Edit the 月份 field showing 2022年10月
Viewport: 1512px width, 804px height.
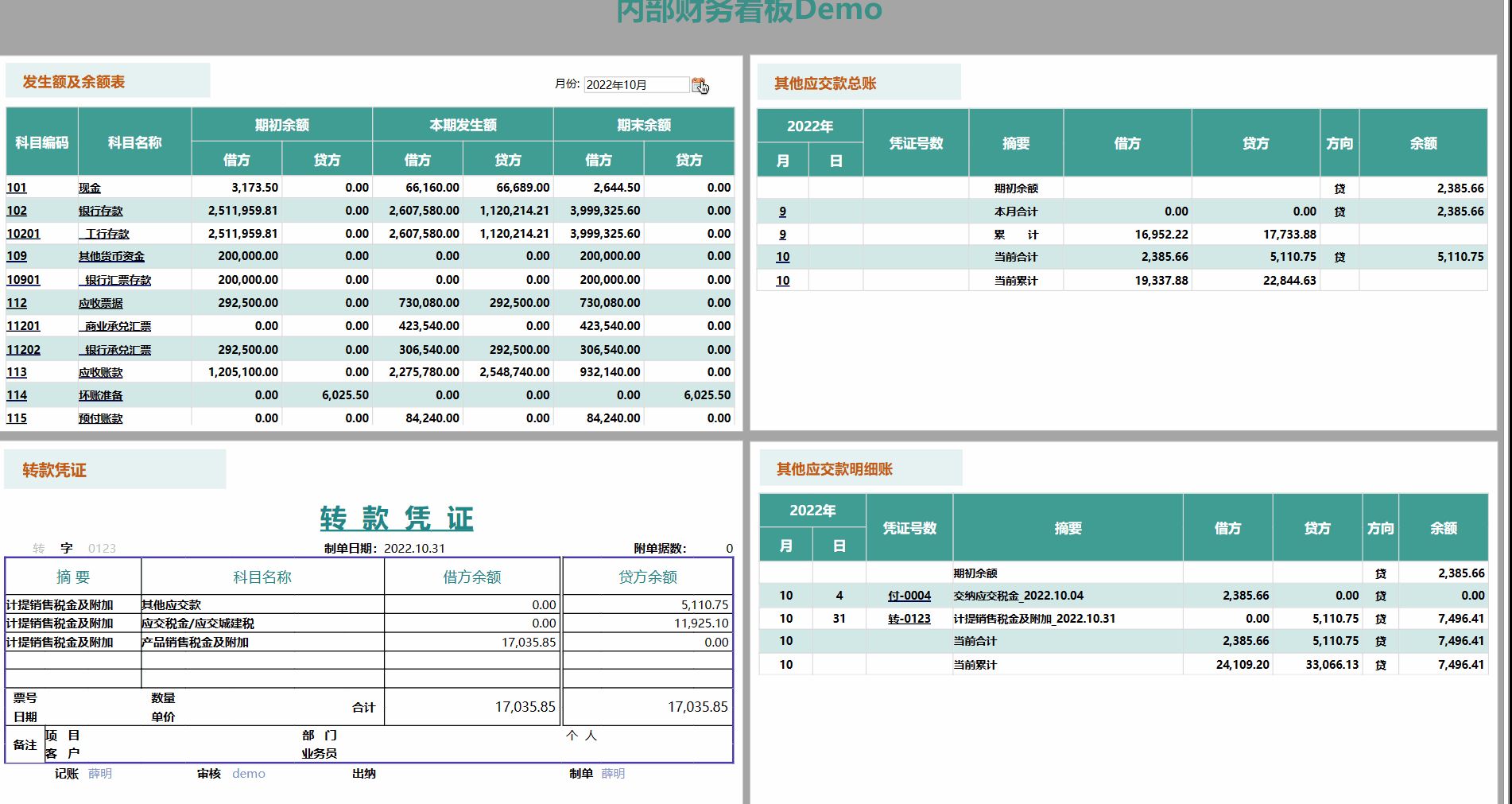(636, 84)
